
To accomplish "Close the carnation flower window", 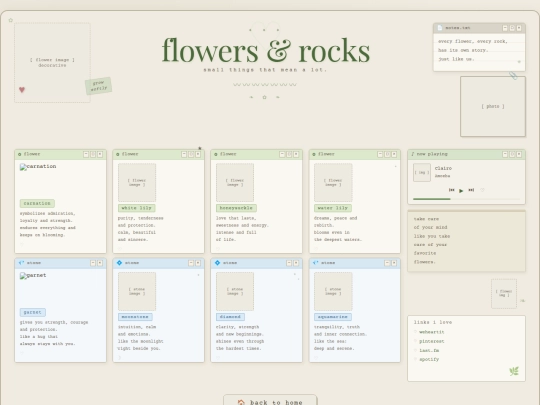I will pyautogui.click(x=100, y=154).
